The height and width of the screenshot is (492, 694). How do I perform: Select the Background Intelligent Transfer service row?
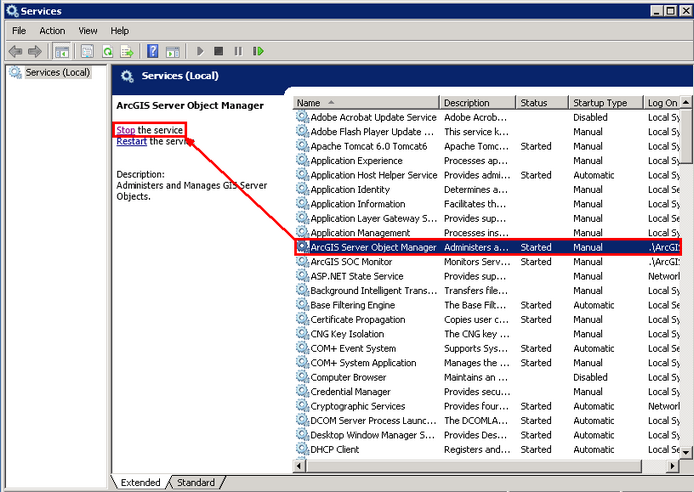(487, 290)
